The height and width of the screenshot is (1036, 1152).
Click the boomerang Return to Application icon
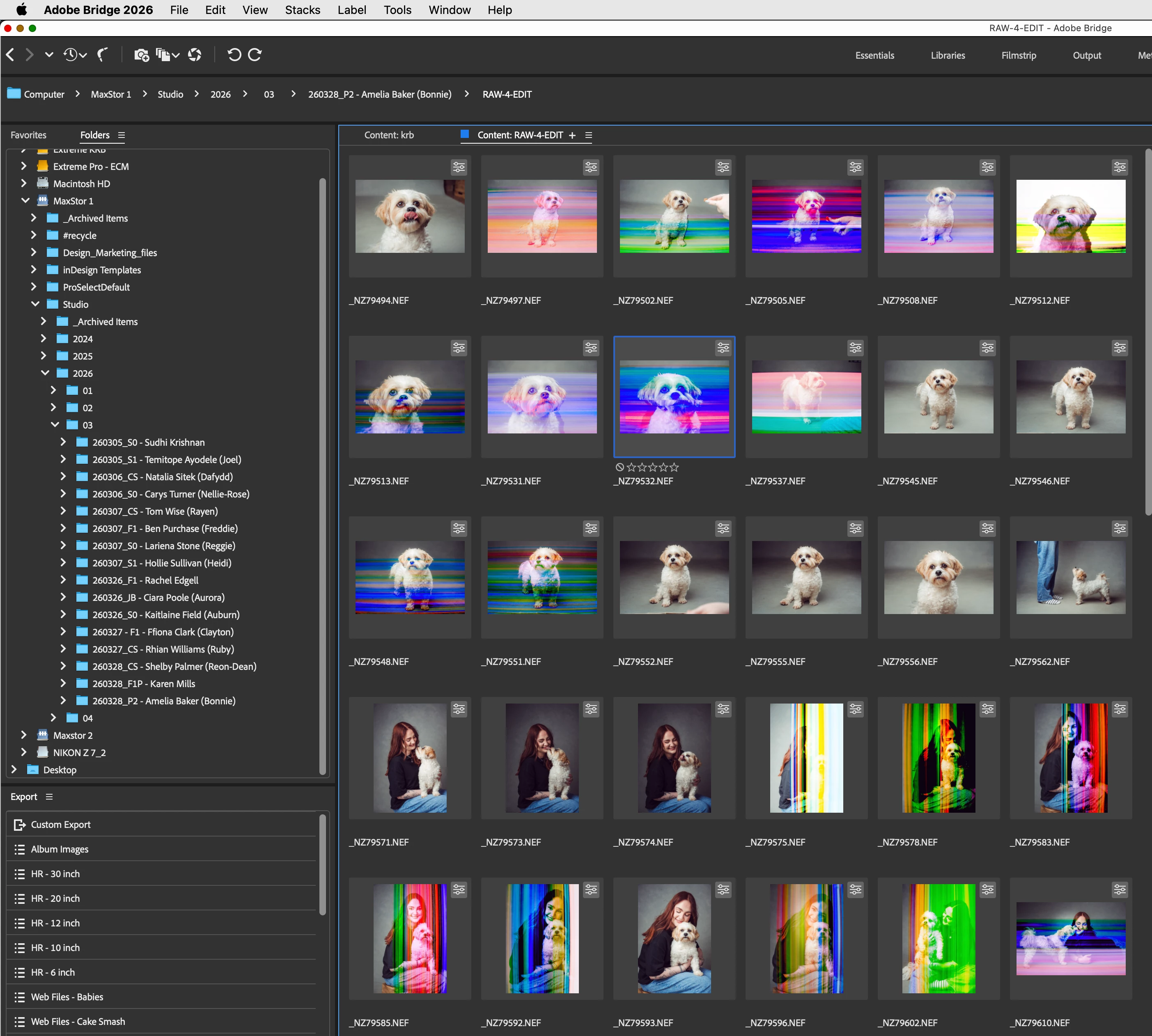point(103,55)
